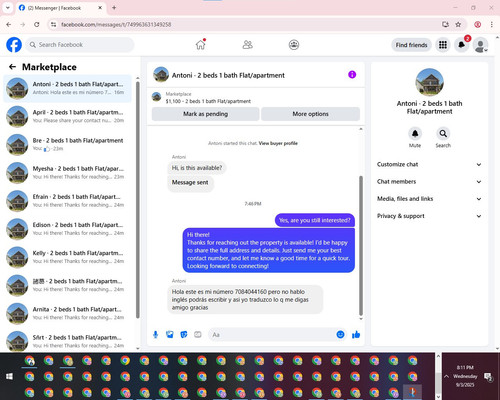Bookmark this page with the star icon
The width and height of the screenshot is (500, 400).
[458, 24]
